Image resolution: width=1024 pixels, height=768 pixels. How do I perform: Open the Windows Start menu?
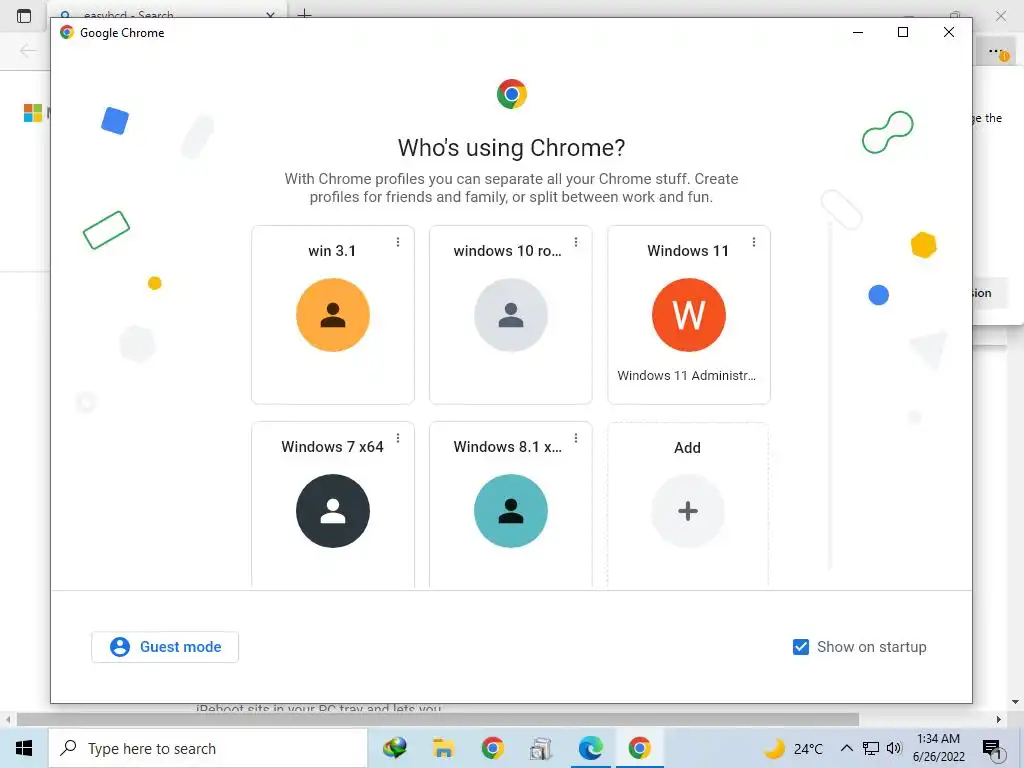point(24,748)
